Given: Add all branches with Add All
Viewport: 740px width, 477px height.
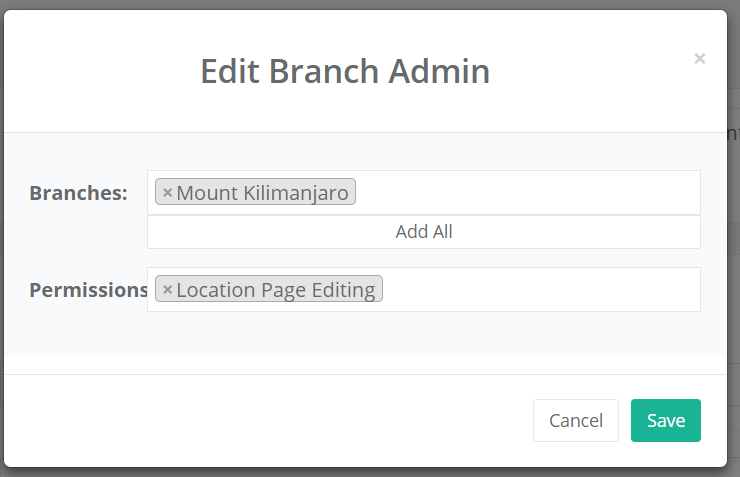Looking at the screenshot, I should click(x=424, y=232).
